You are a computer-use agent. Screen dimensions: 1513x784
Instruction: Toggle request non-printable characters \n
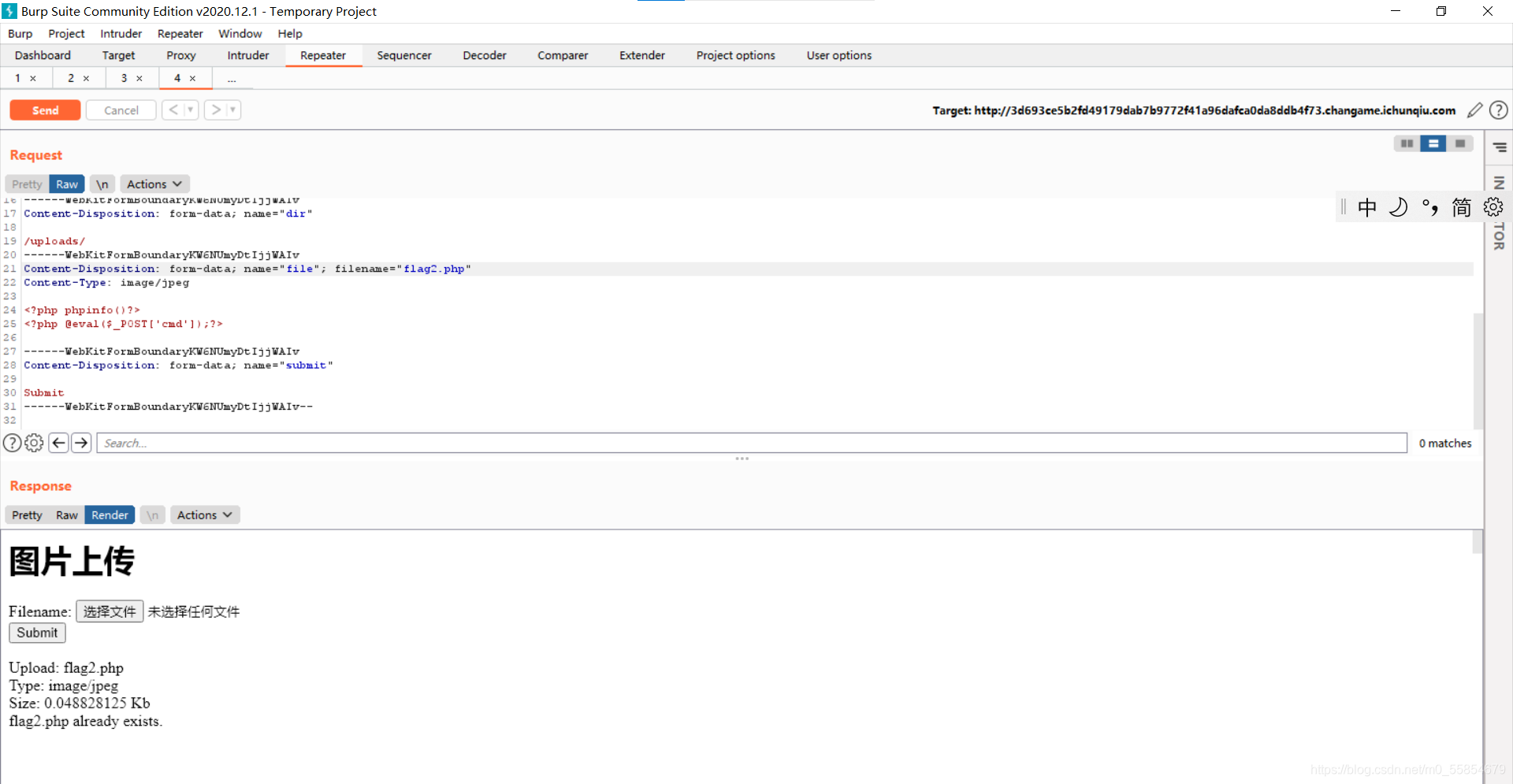102,184
